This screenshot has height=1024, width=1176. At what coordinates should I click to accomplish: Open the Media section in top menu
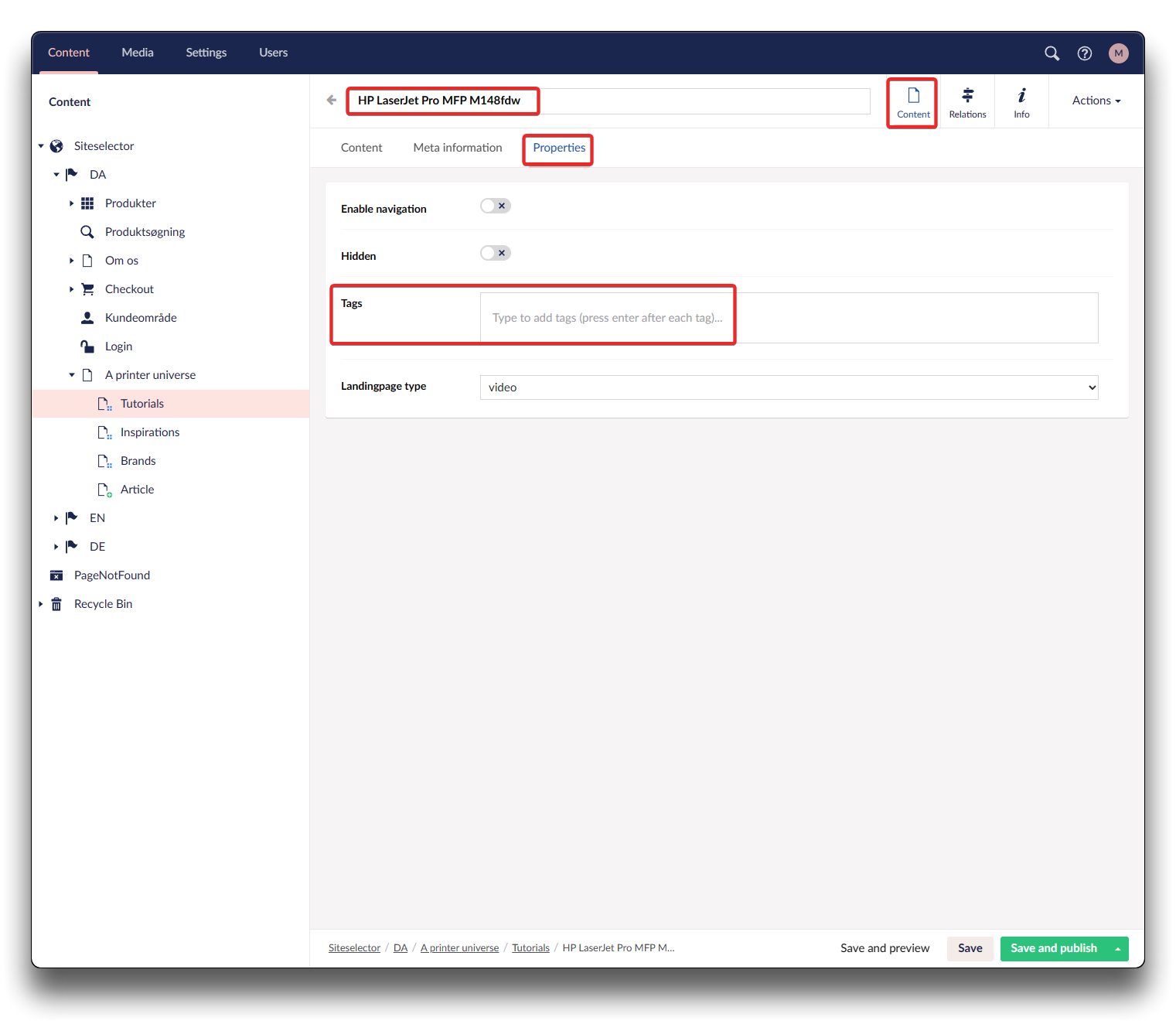tap(138, 53)
